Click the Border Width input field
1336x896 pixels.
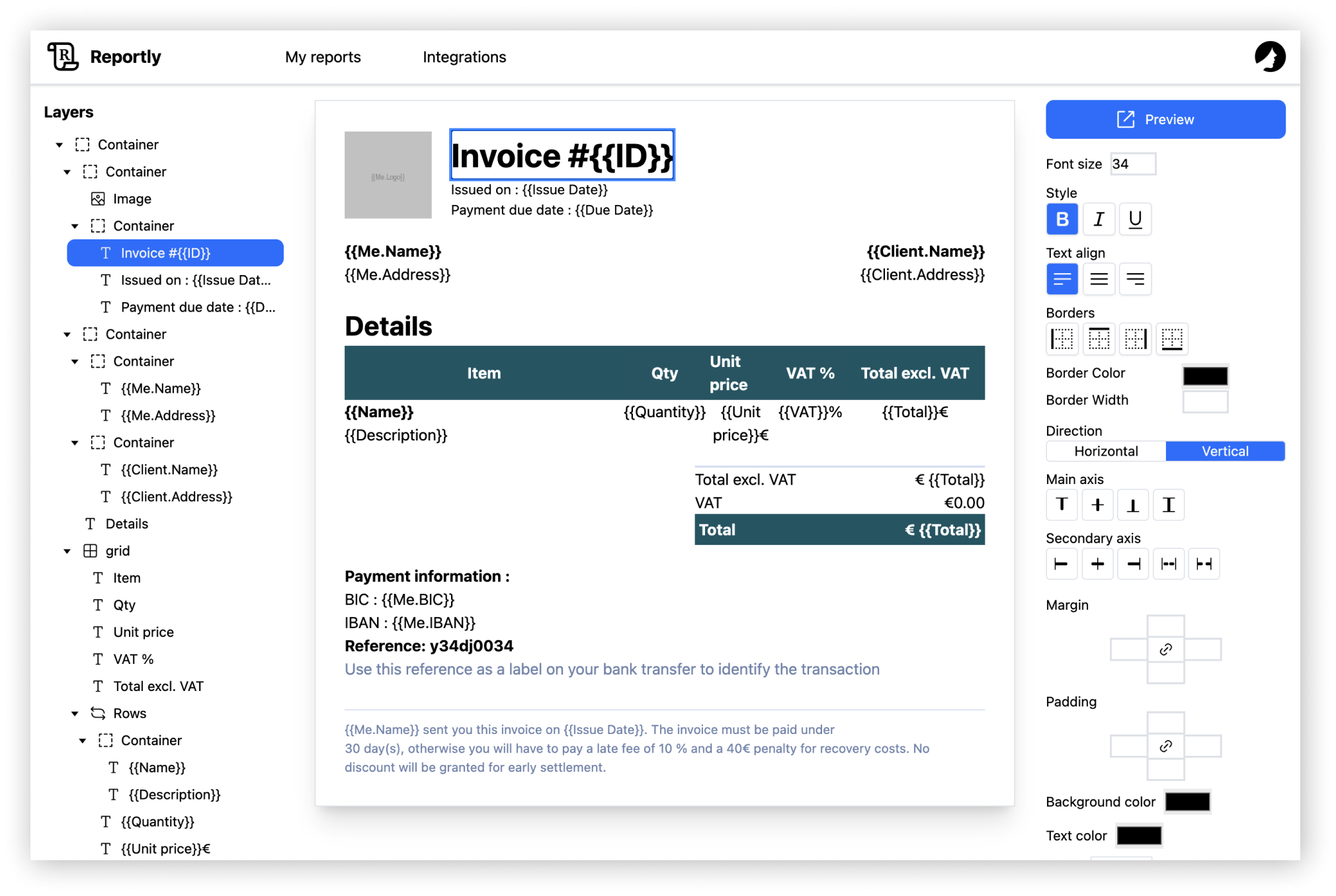click(1205, 401)
